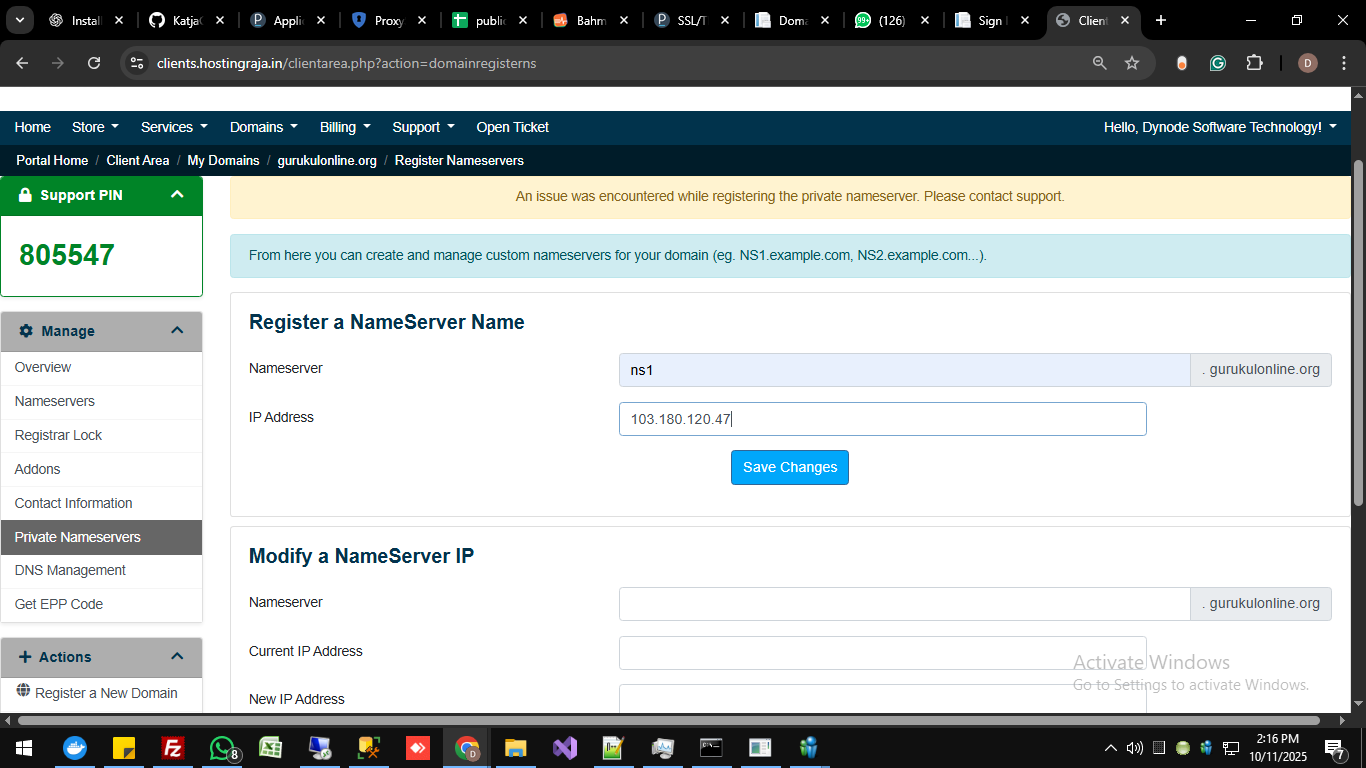Reload the page
Screen dimensions: 1366x768
tap(94, 63)
